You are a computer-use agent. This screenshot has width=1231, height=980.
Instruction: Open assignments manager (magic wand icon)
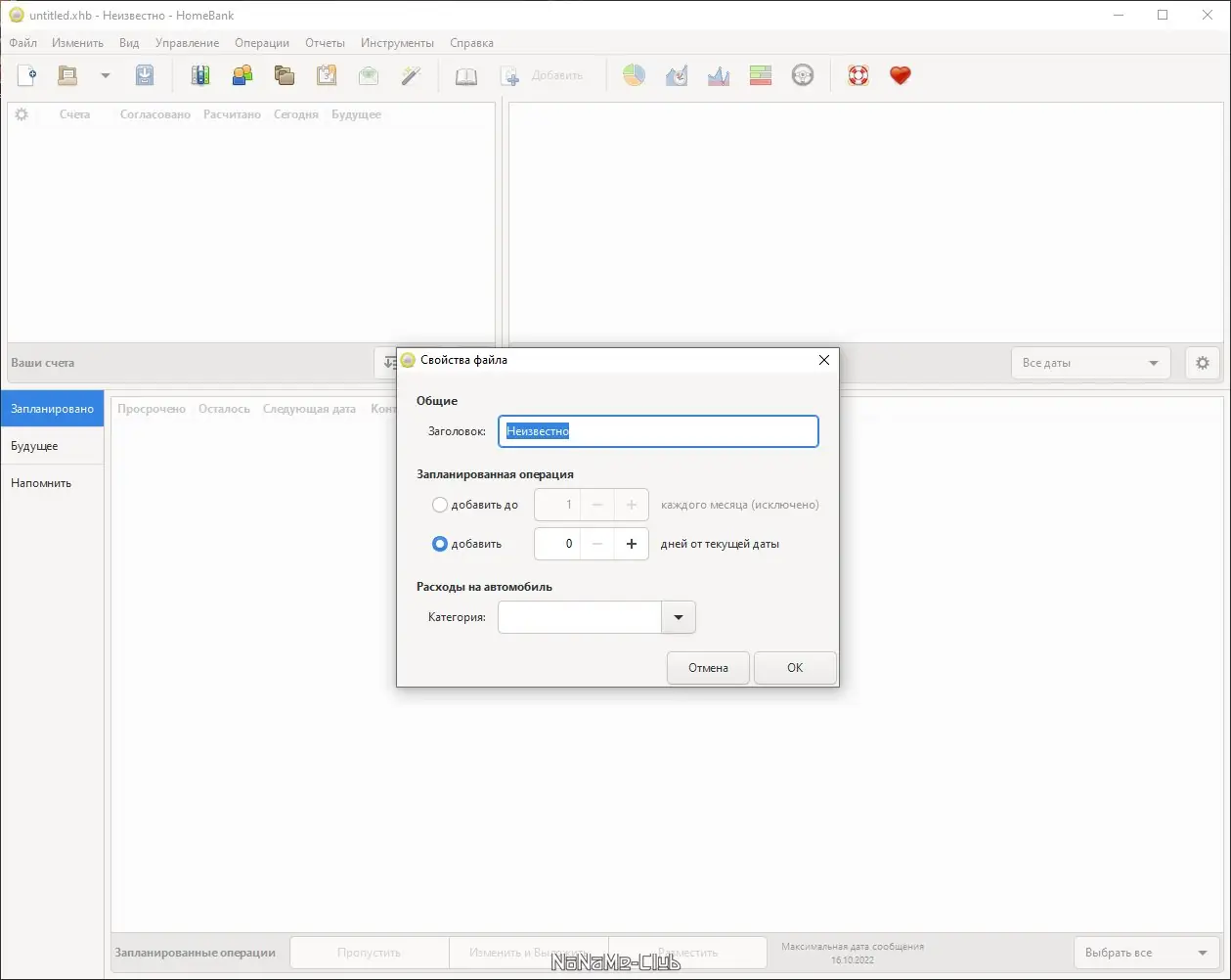point(411,75)
